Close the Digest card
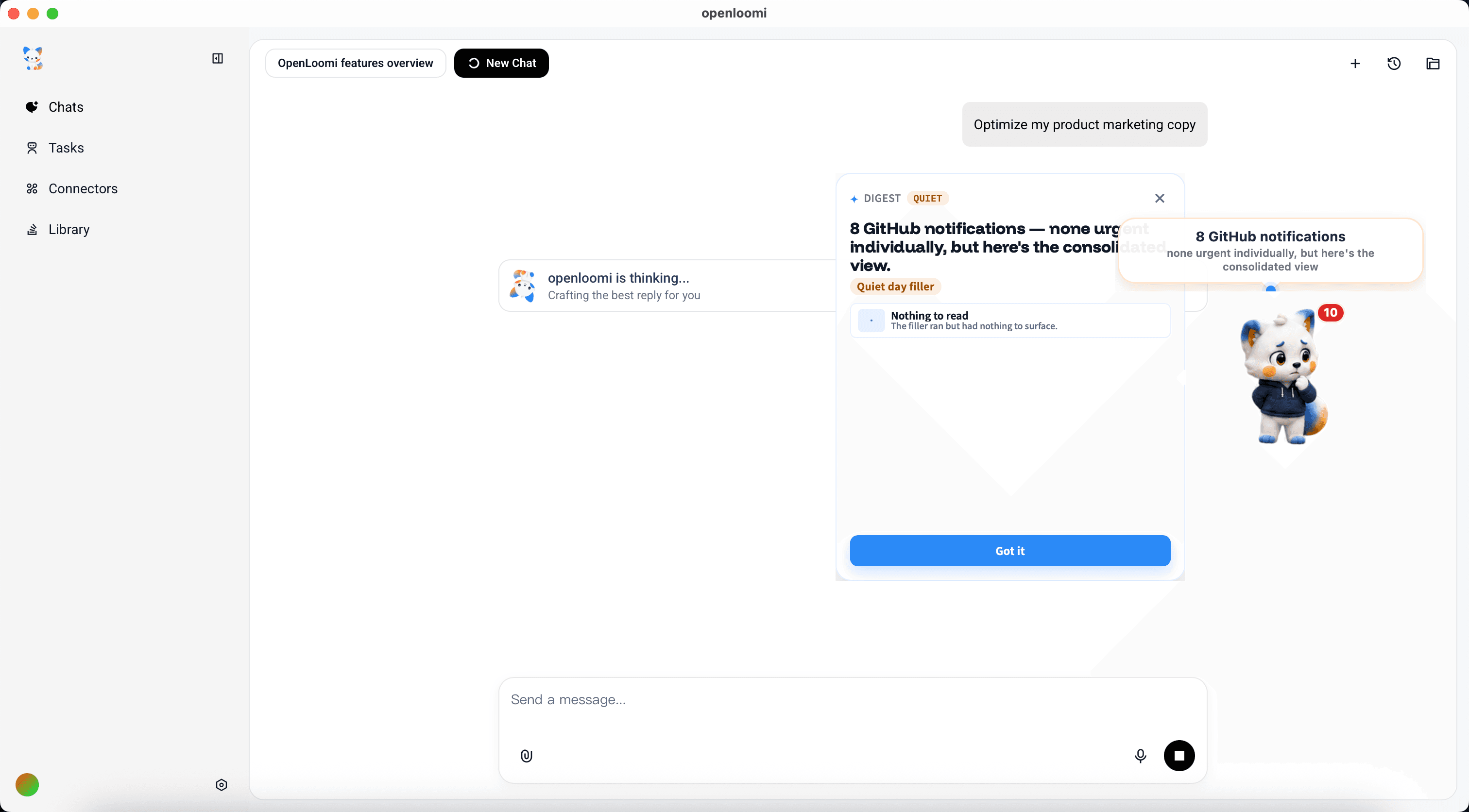 point(1160,198)
